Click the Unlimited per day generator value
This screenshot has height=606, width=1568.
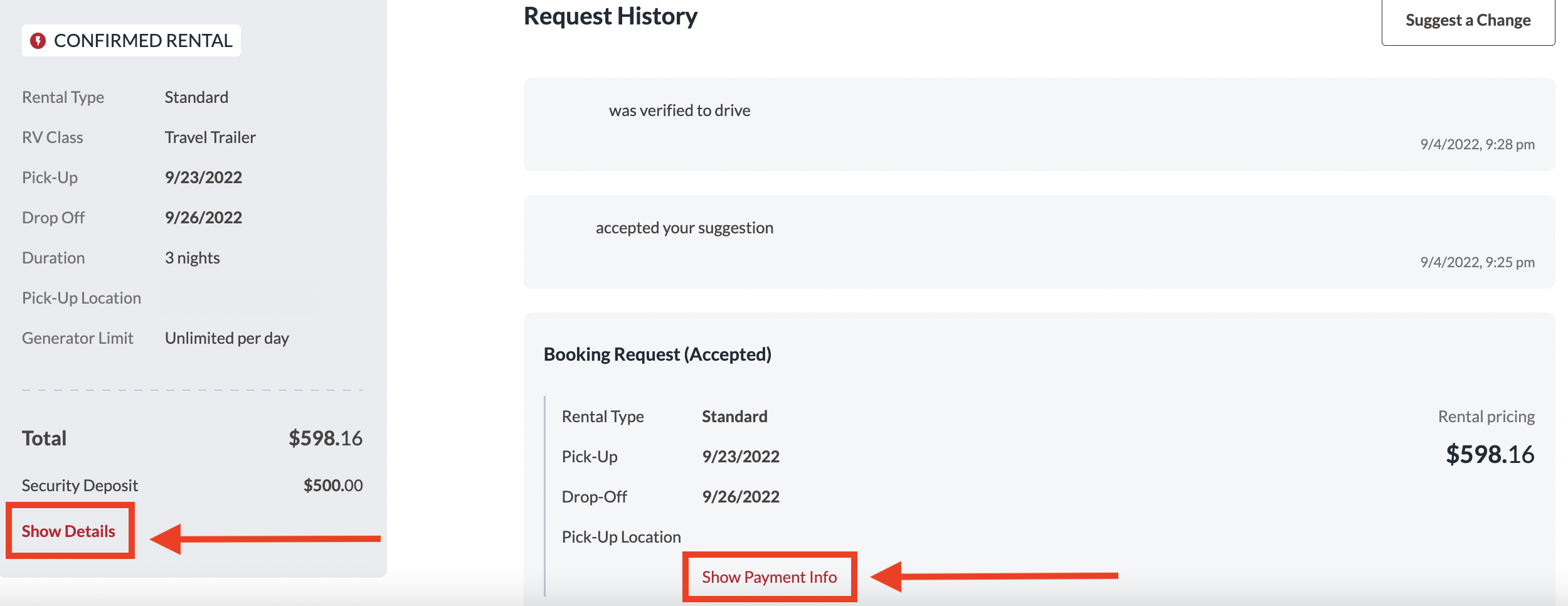click(x=226, y=338)
